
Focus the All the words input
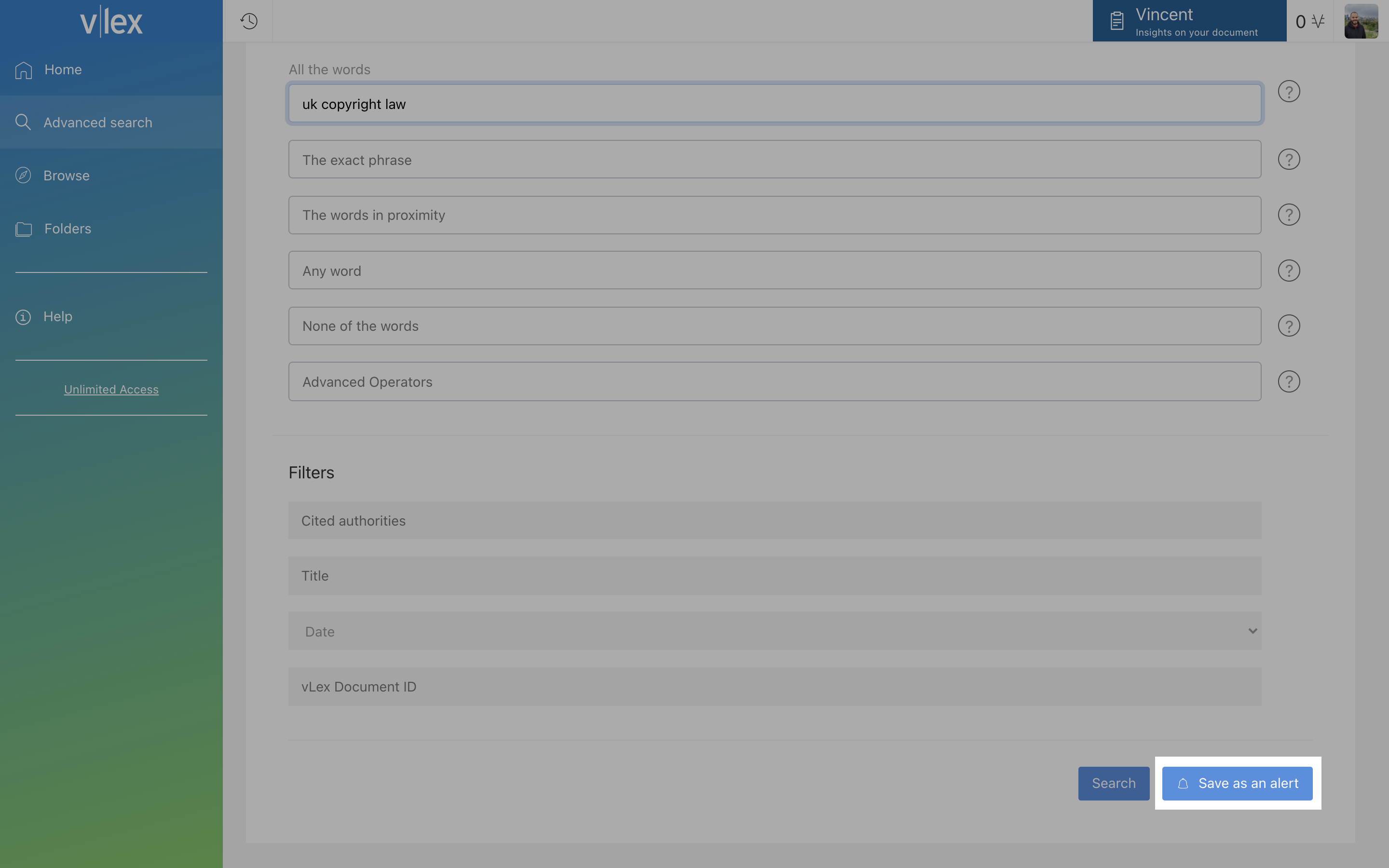tap(775, 103)
